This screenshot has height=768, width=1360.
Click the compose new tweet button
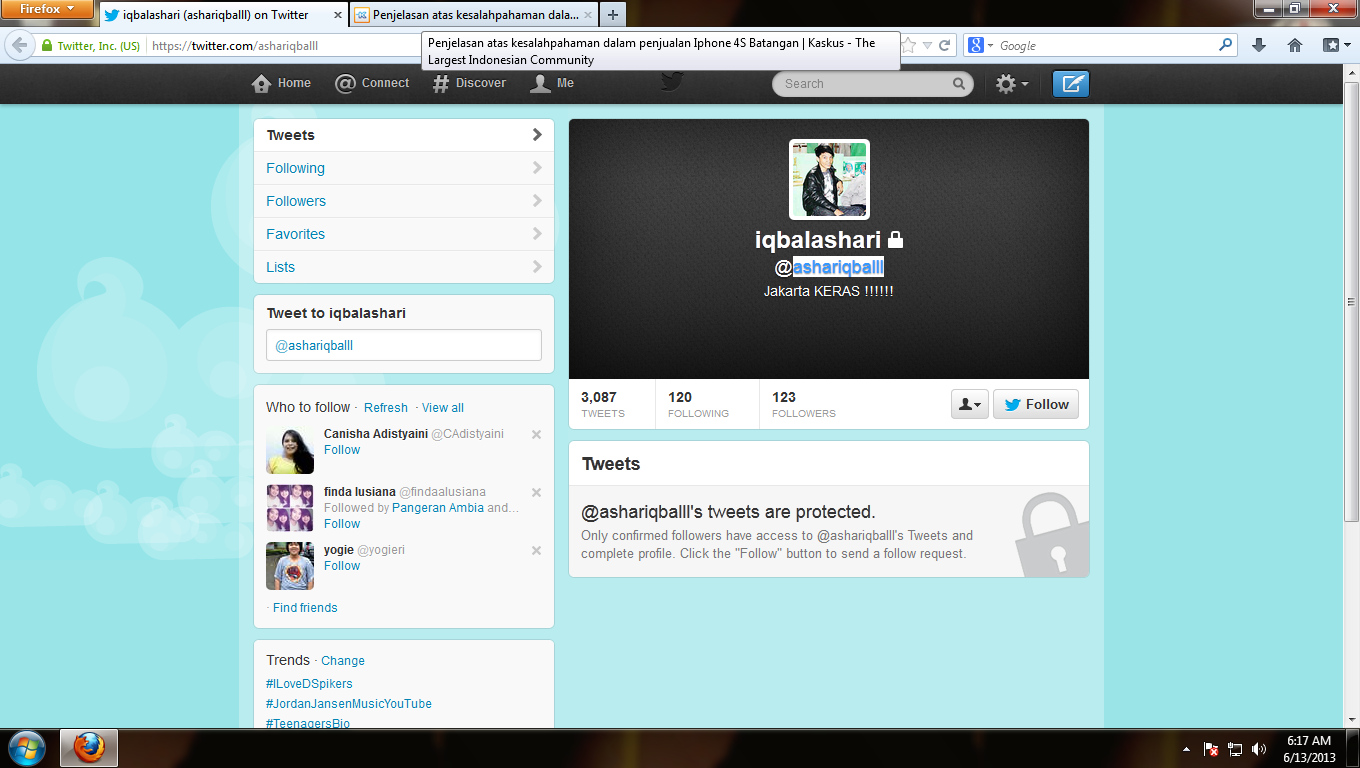(x=1071, y=84)
